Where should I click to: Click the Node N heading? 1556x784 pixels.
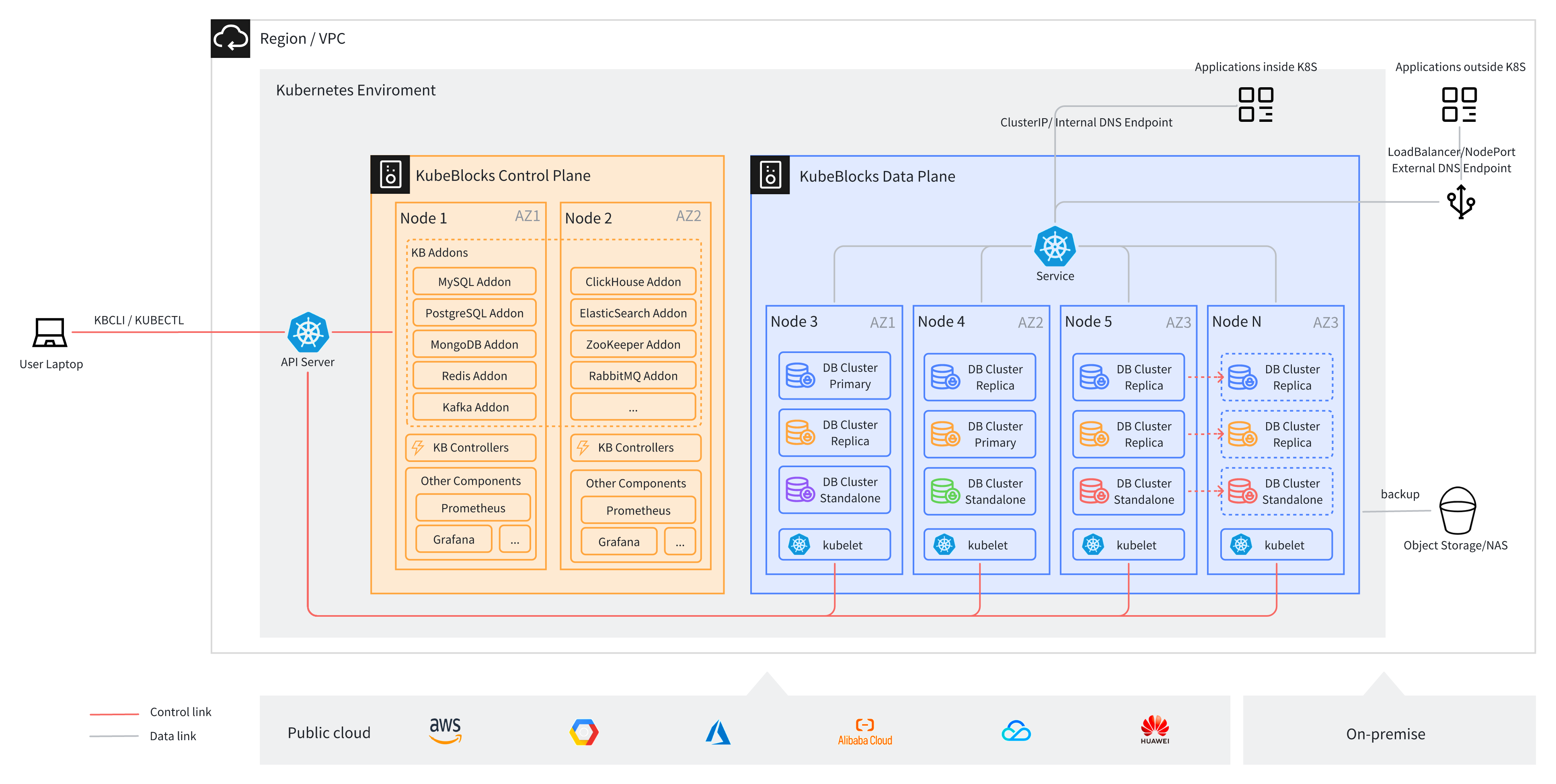coord(1236,321)
